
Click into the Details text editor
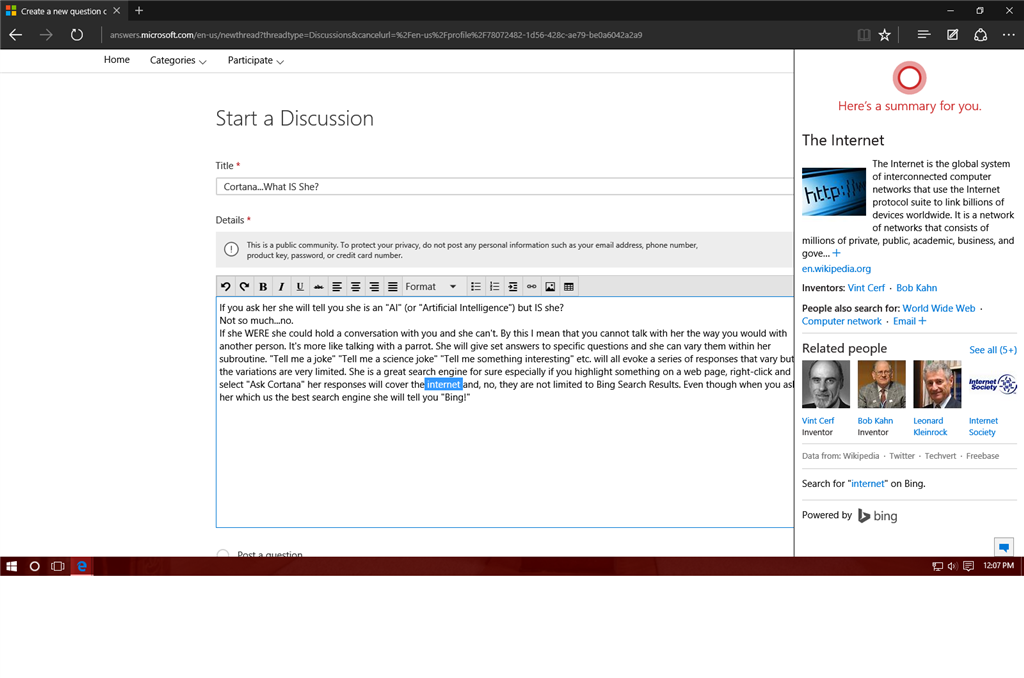505,412
